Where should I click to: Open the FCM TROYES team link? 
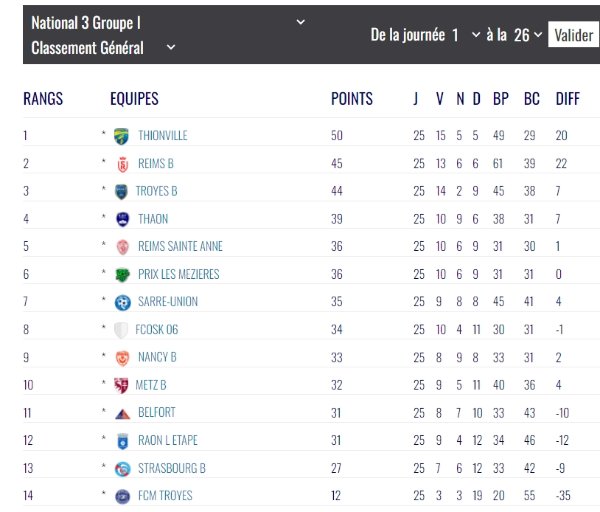click(x=166, y=495)
